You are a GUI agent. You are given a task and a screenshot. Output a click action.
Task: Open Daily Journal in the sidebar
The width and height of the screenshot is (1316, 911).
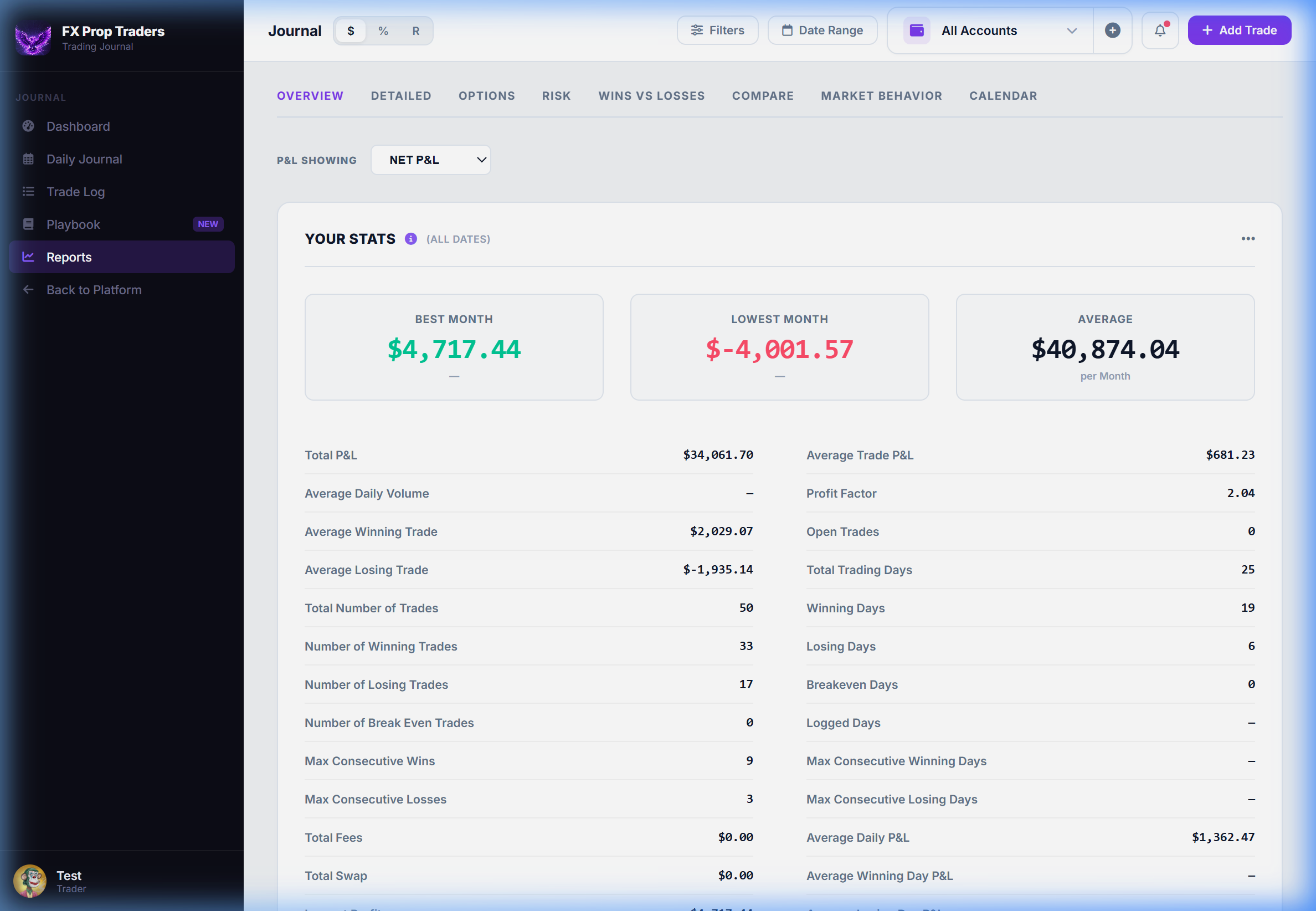coord(121,159)
